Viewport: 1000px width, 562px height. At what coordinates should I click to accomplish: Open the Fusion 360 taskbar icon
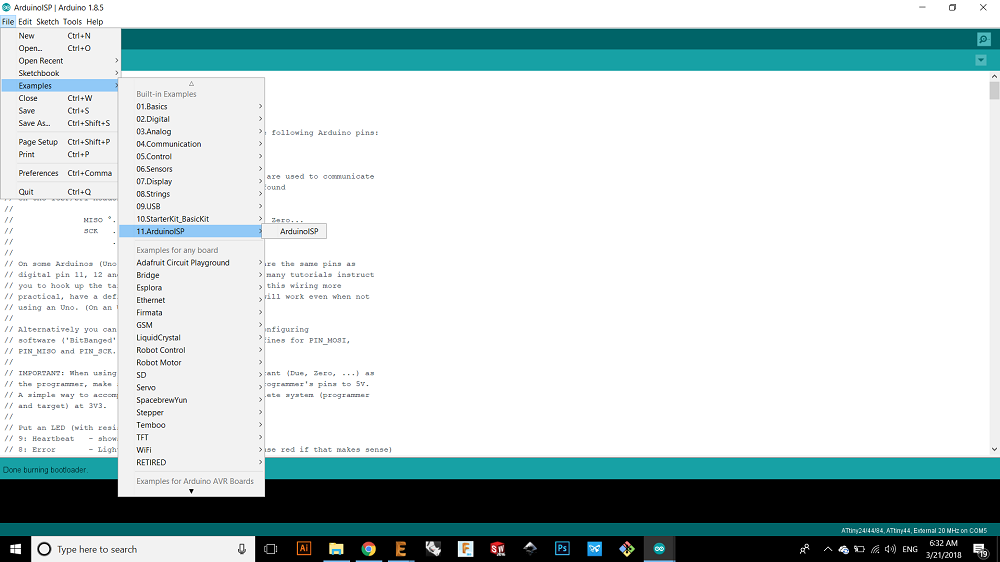click(x=466, y=549)
